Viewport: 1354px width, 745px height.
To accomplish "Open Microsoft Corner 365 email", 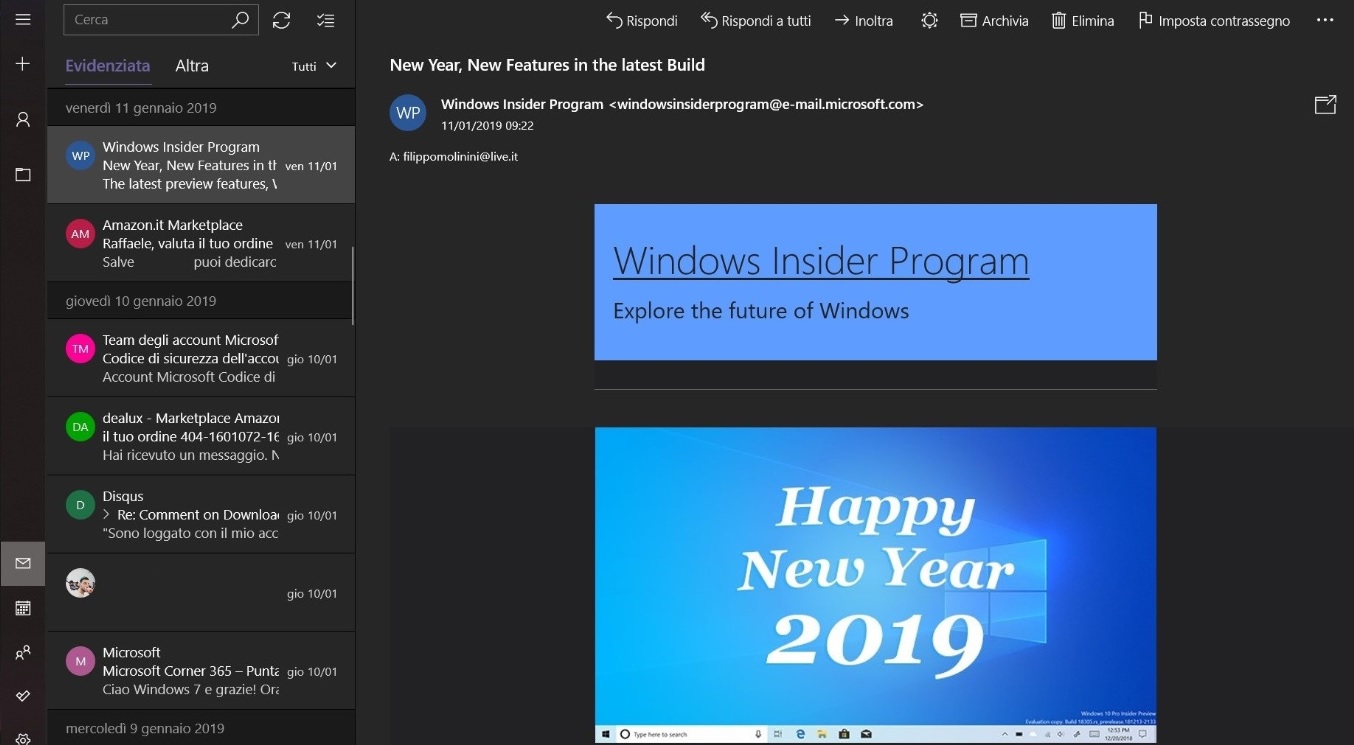I will click(201, 670).
